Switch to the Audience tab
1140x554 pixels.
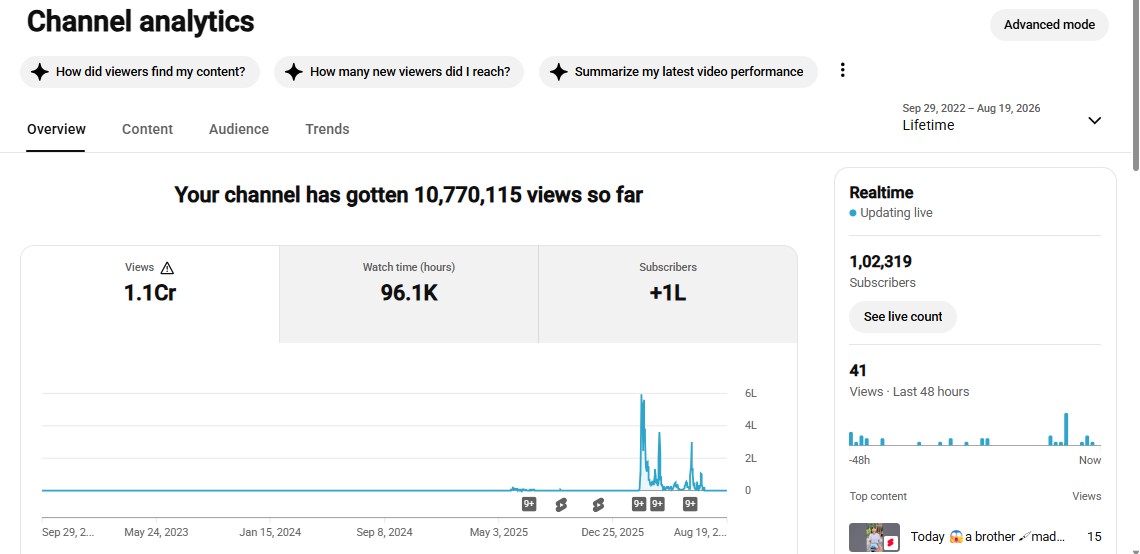(x=238, y=129)
